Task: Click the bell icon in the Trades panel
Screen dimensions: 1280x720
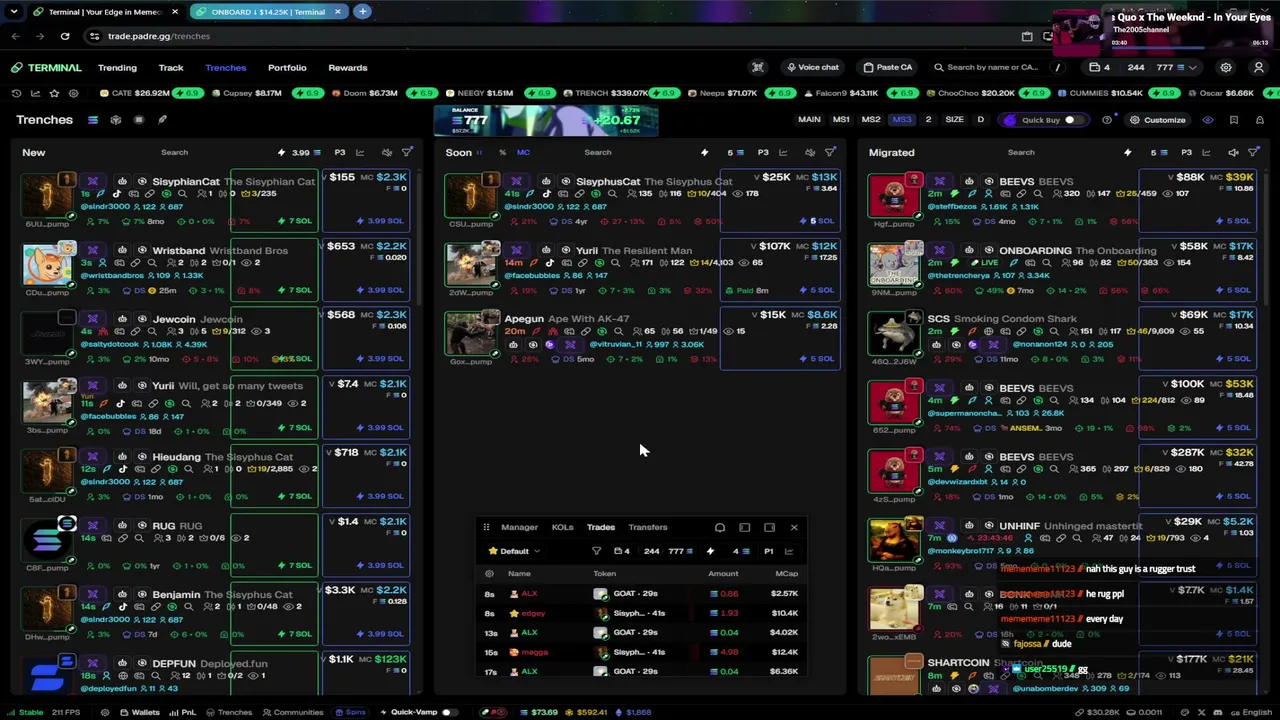Action: (720, 528)
